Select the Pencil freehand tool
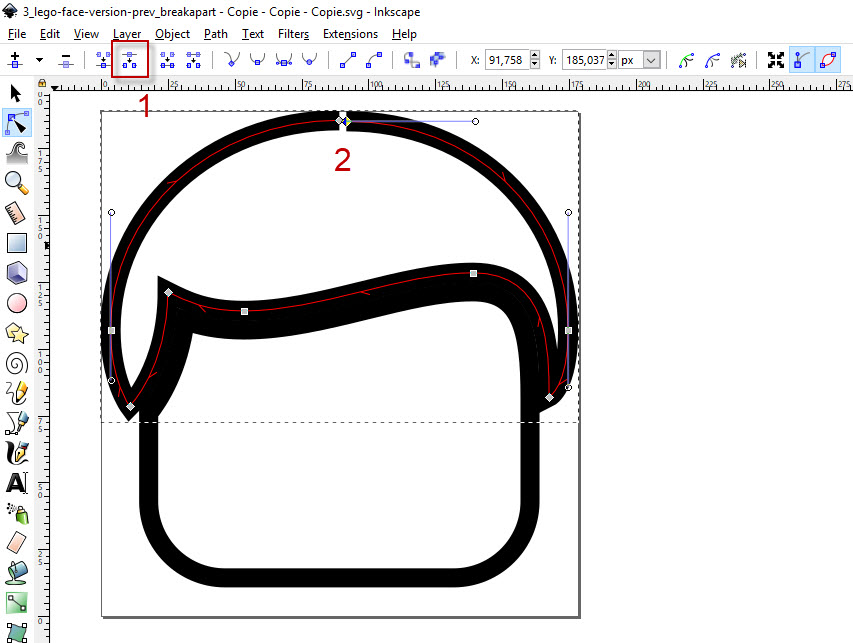The height and width of the screenshot is (643, 853). click(x=17, y=393)
